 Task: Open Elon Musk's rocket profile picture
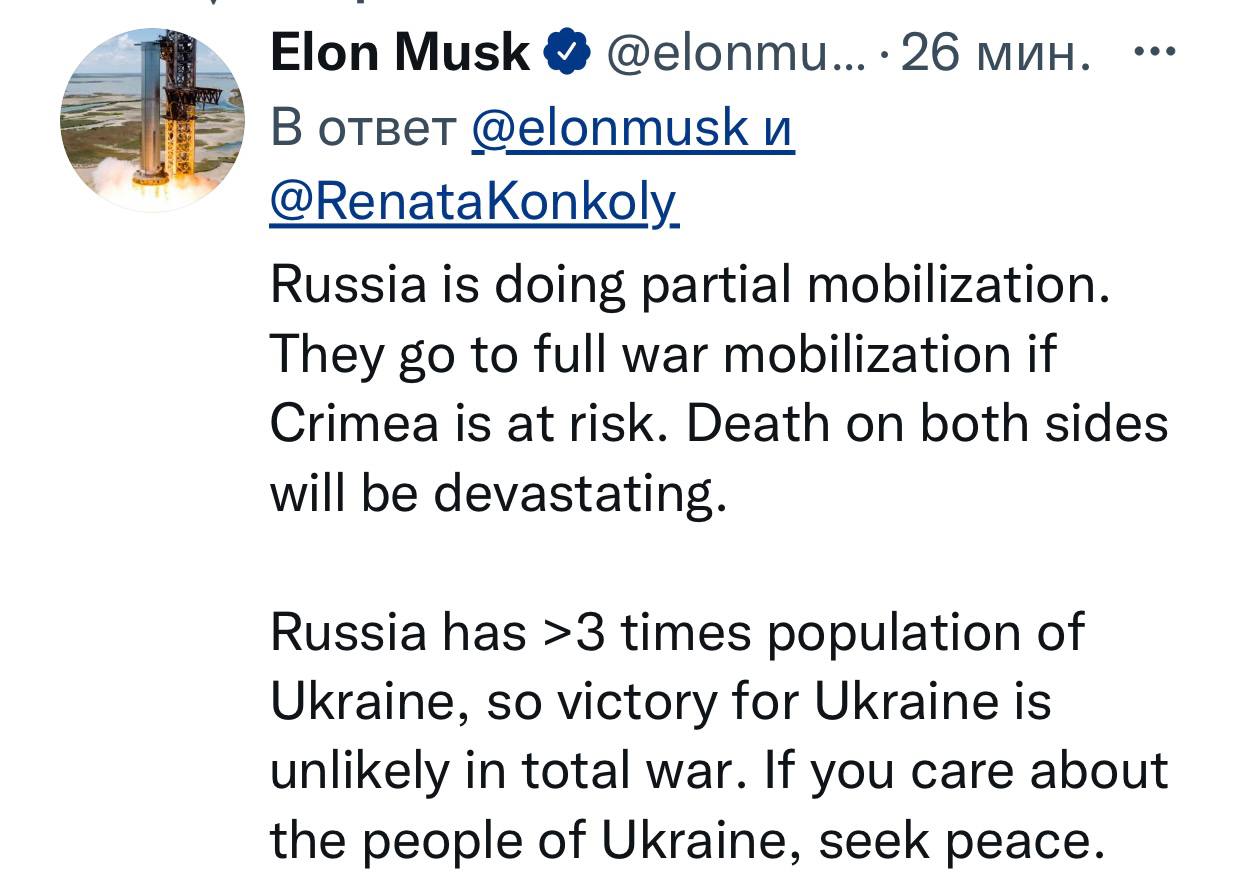[x=152, y=120]
